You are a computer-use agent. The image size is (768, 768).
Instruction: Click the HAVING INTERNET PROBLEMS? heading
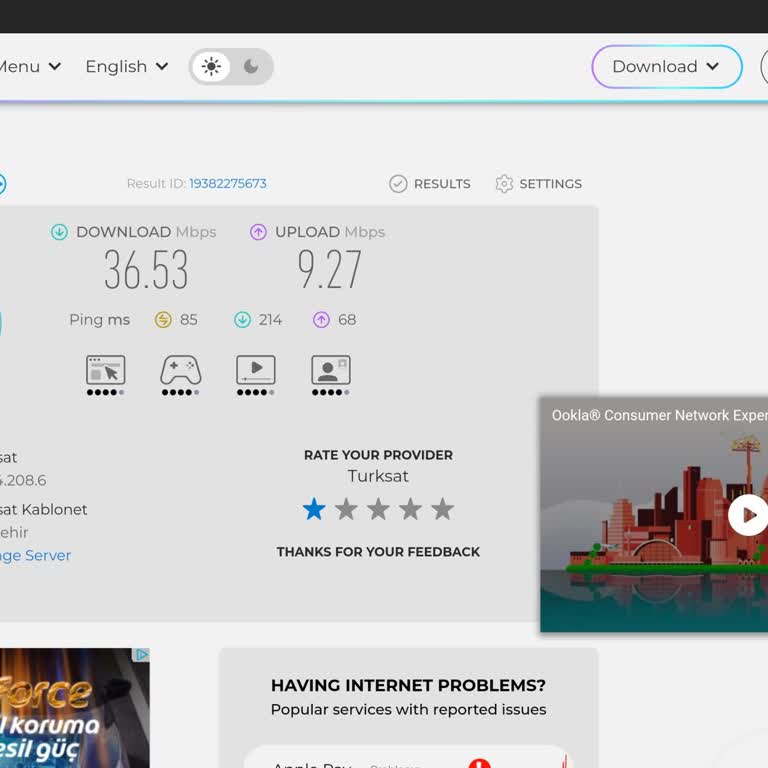(408, 685)
